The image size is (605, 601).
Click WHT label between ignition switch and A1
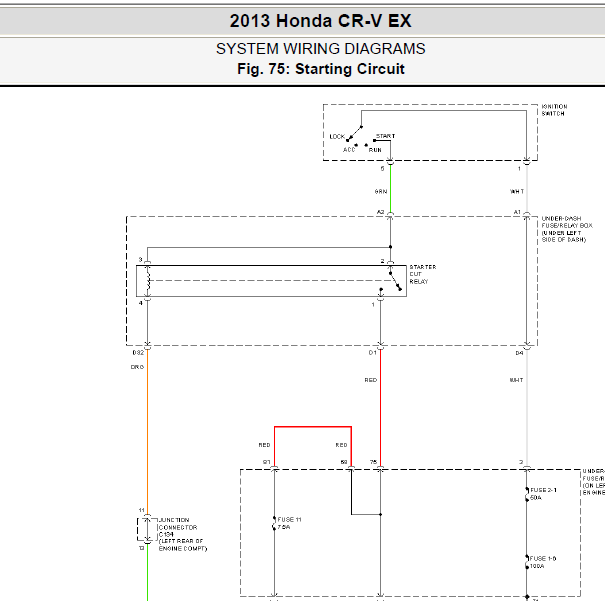517,191
